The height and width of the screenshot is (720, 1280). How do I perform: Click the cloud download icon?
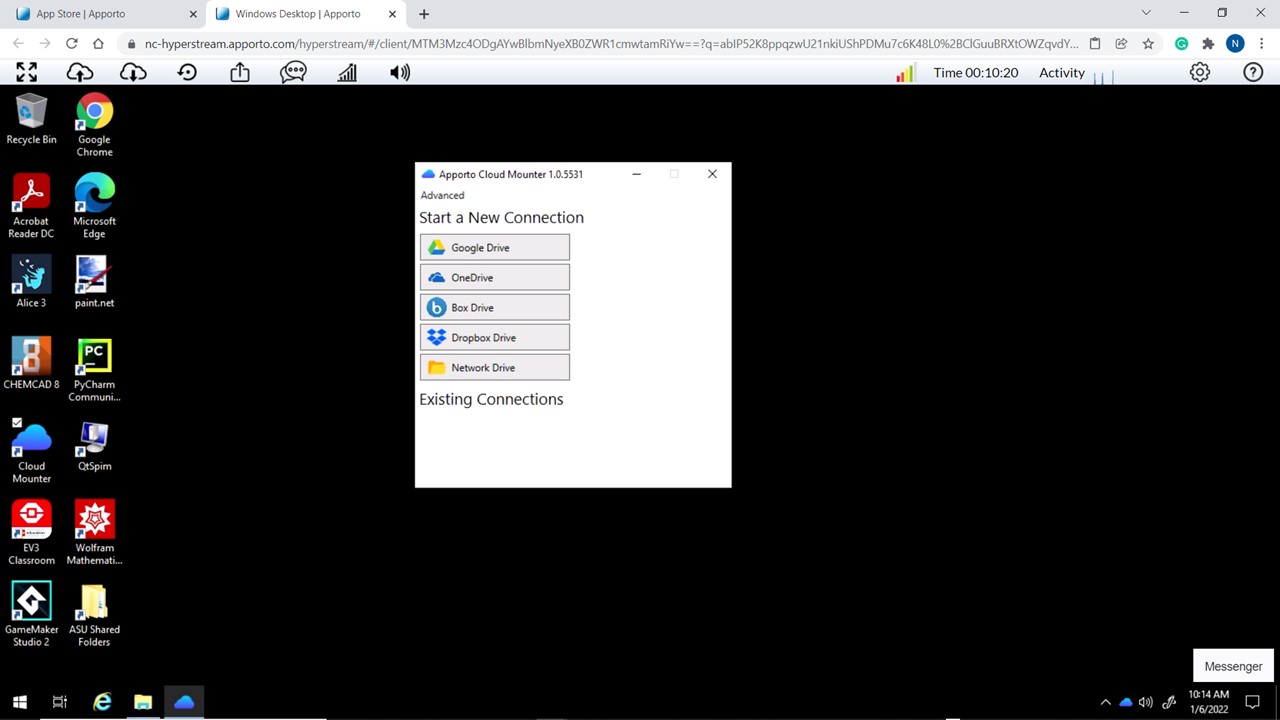coord(133,72)
